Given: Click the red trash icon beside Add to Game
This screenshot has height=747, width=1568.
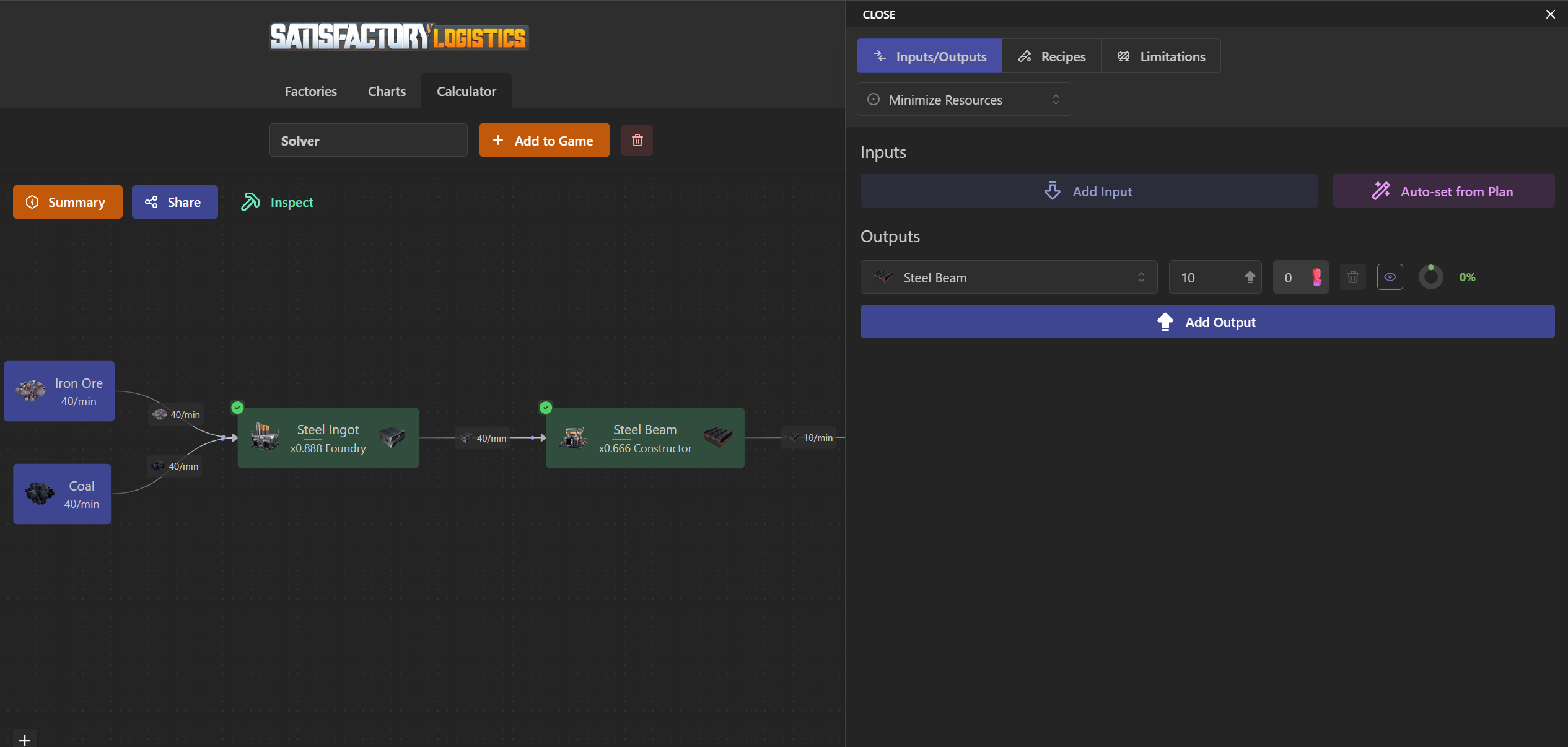Looking at the screenshot, I should tap(637, 141).
